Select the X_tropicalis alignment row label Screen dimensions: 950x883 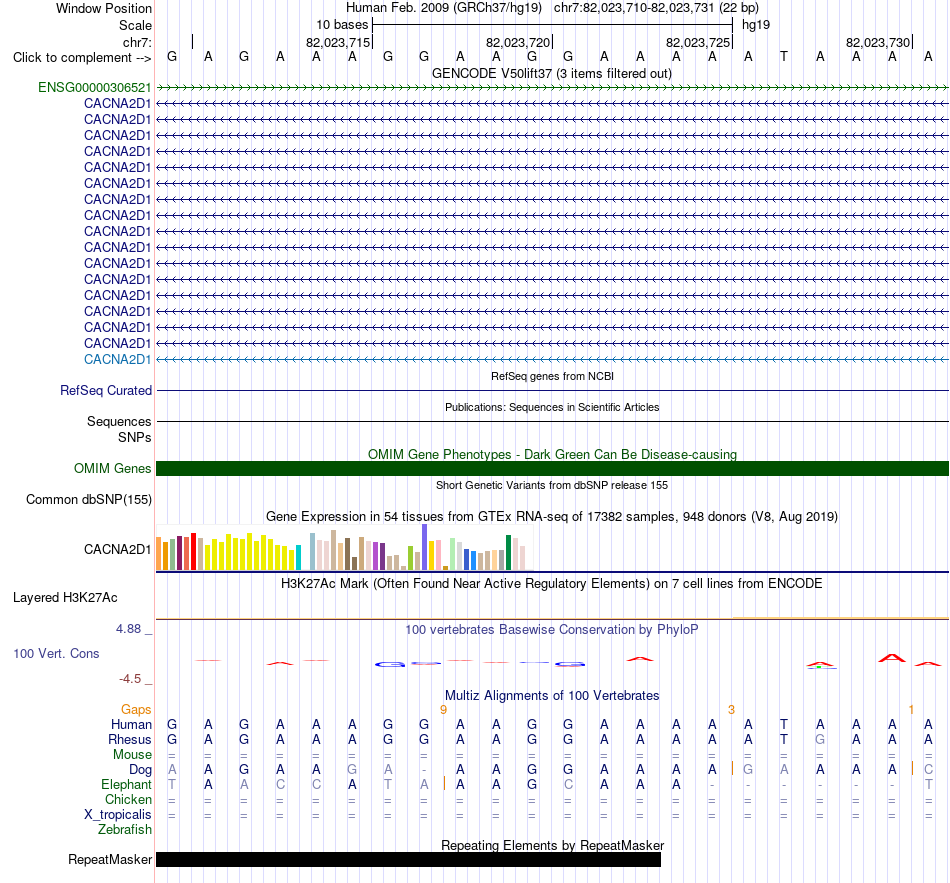[x=118, y=815]
